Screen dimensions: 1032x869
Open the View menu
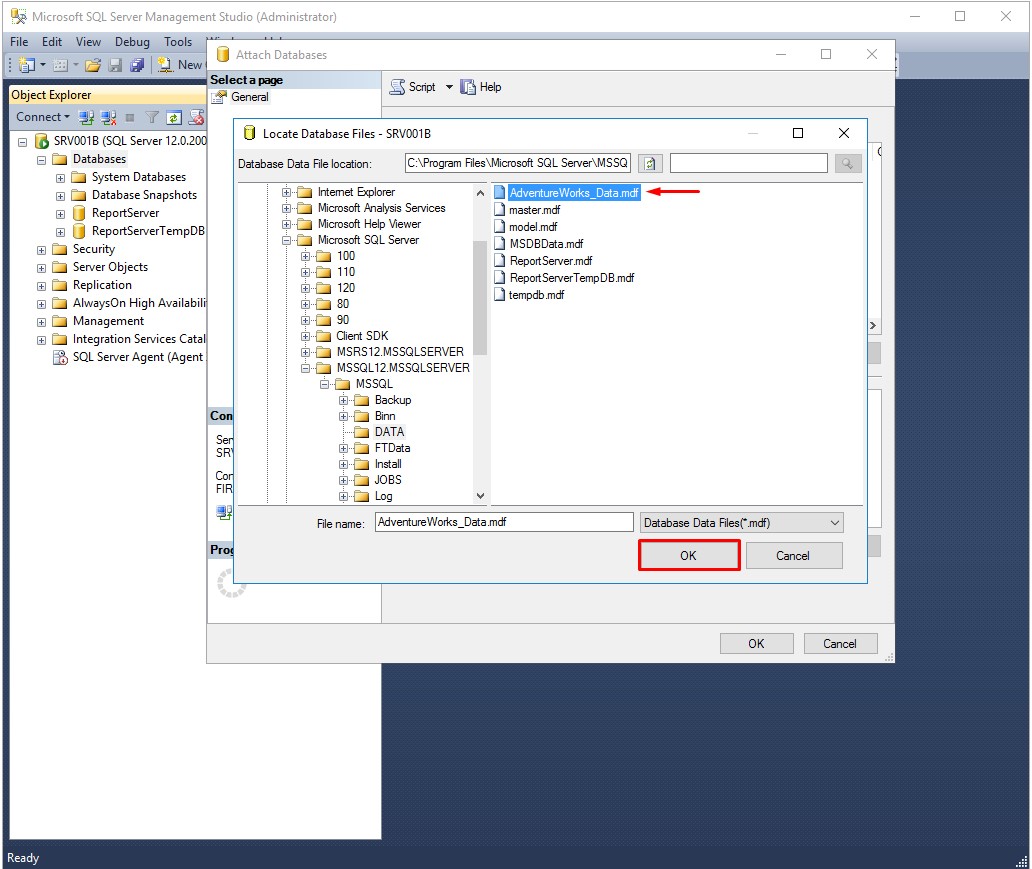(x=88, y=41)
